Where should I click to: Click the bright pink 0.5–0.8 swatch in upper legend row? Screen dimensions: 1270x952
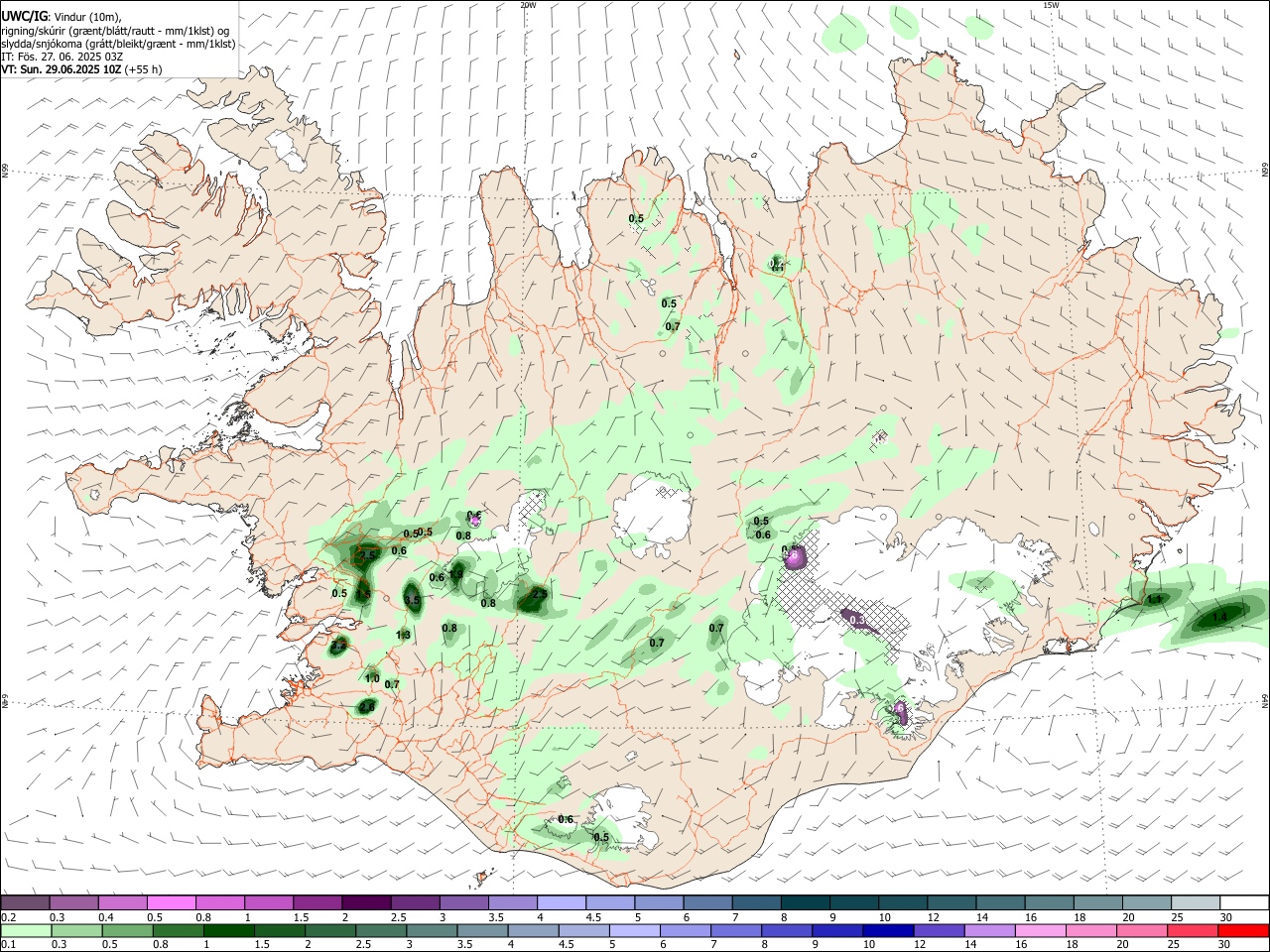point(171,903)
